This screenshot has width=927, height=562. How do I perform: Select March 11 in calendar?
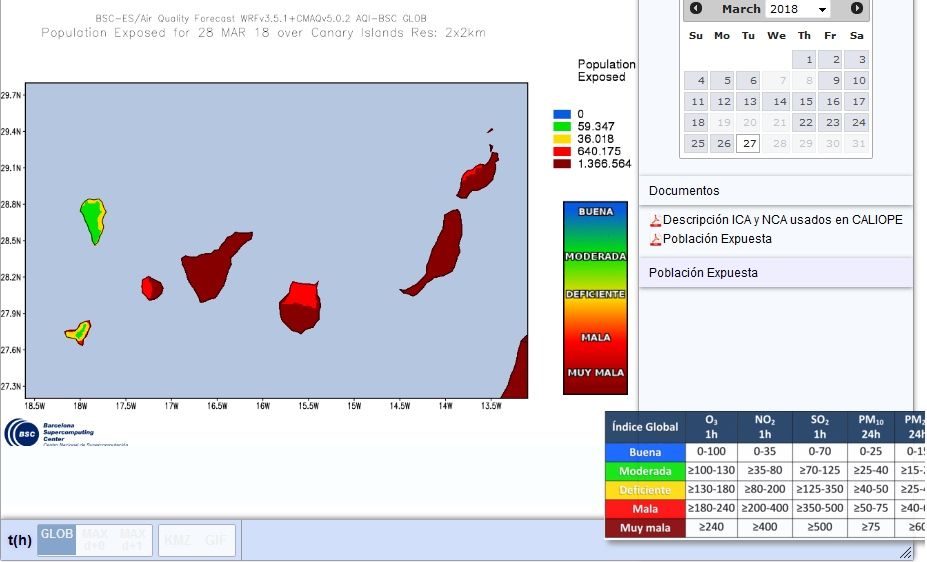coord(696,102)
